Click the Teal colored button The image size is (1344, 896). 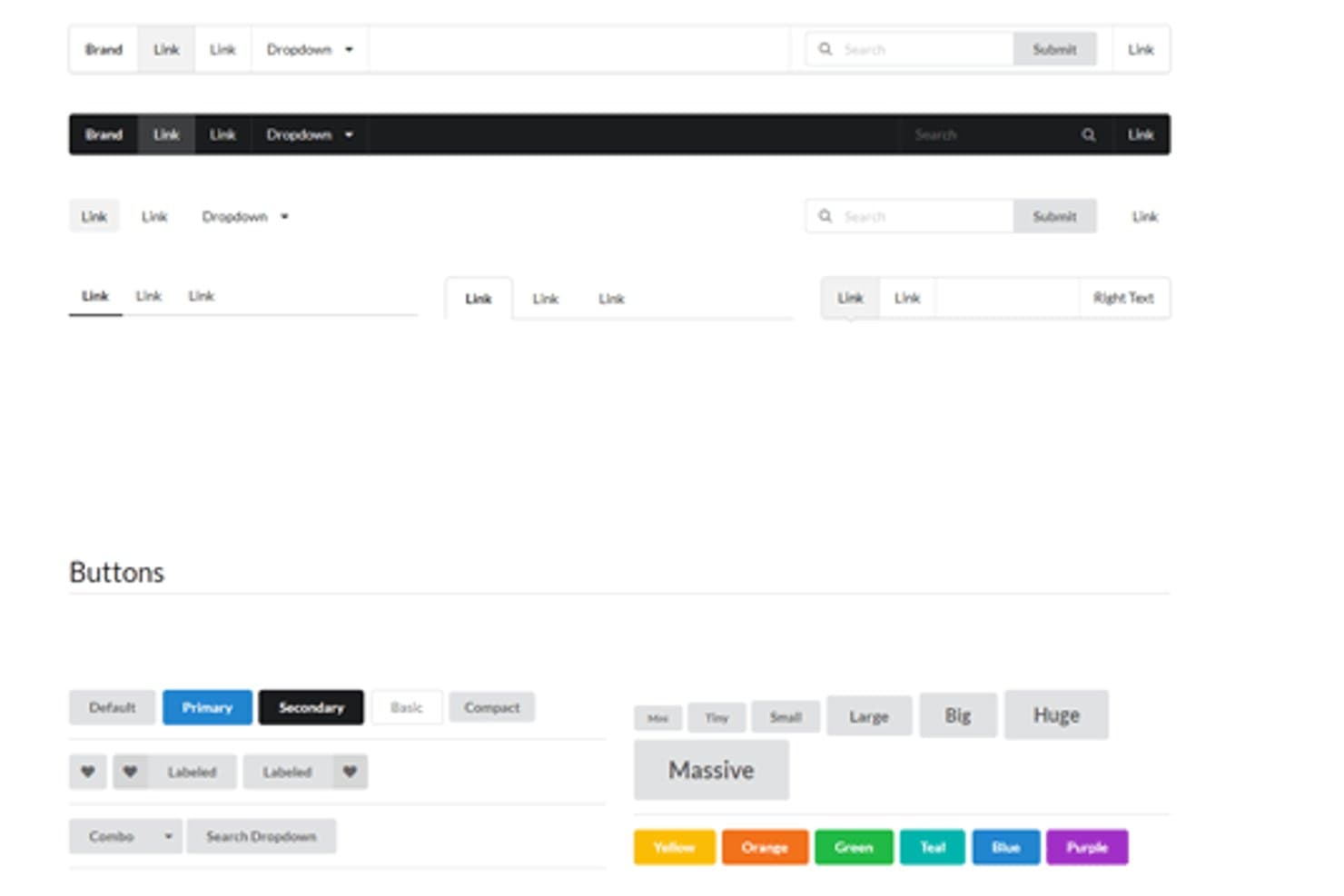coord(933,847)
